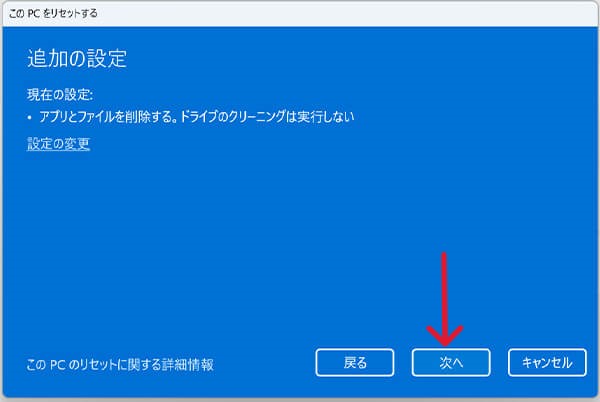
Task: Click the 次へ button
Action: 451,362
